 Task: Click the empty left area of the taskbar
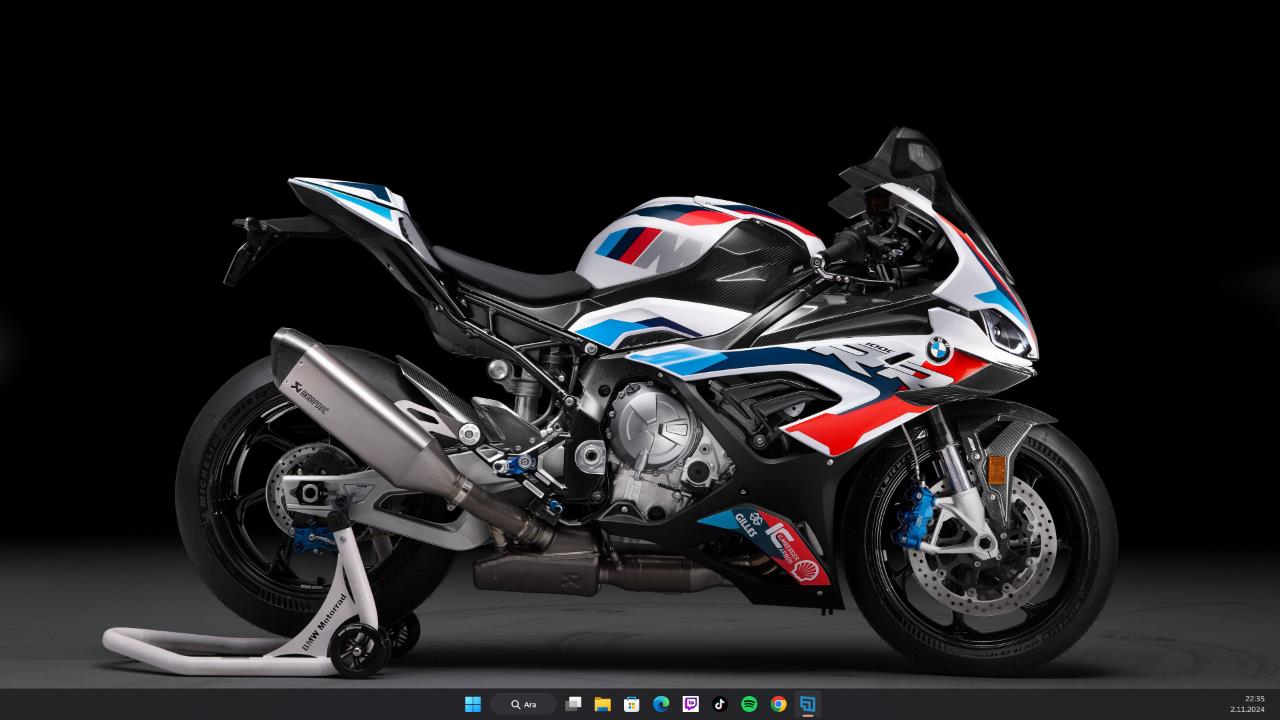(x=200, y=704)
